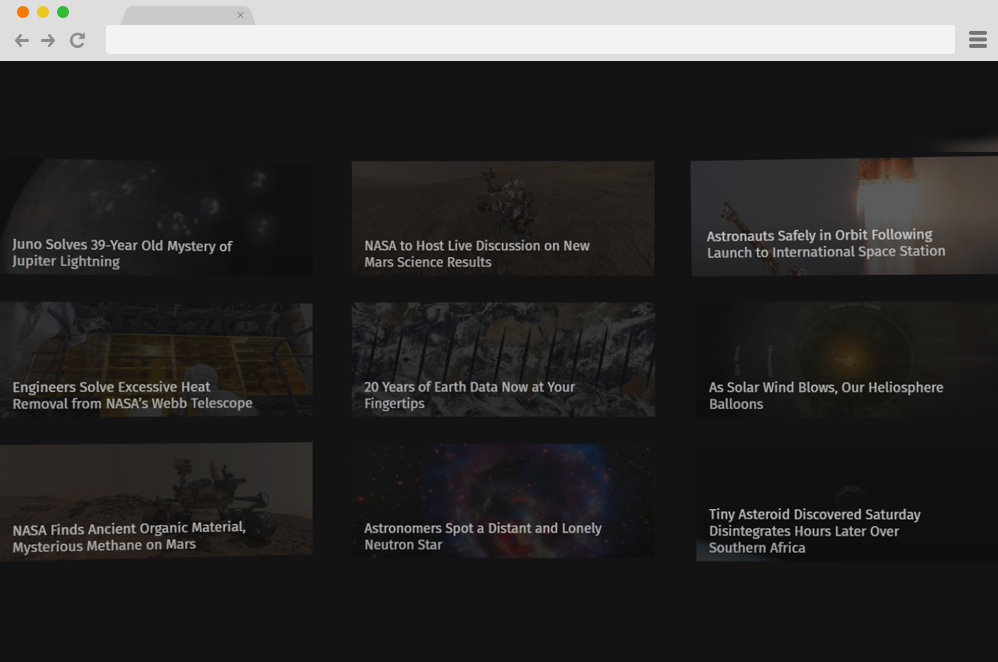Open NASA to Host Live Discussion article
Image resolution: width=998 pixels, height=662 pixels.
503,218
